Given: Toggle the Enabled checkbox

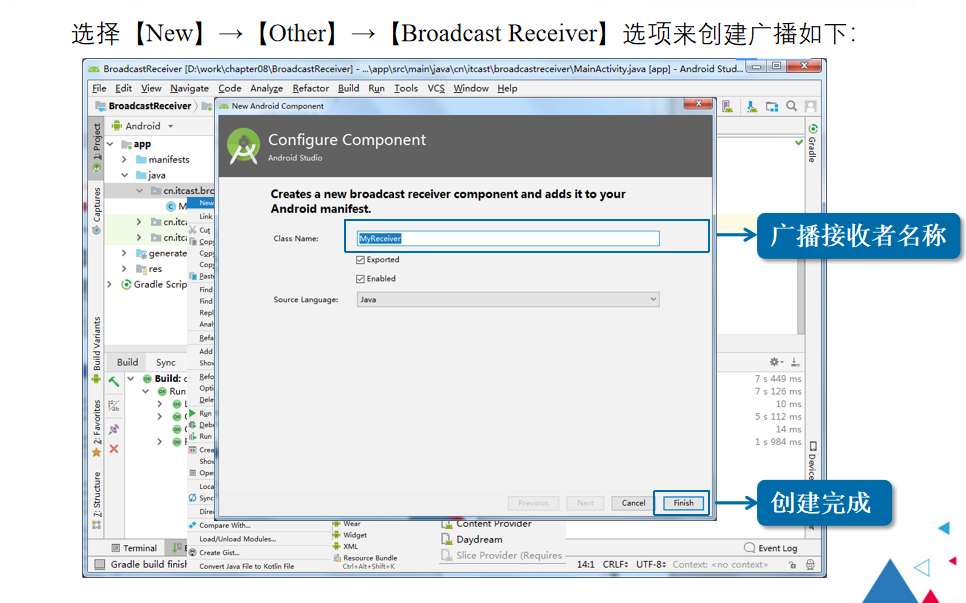Looking at the screenshot, I should point(360,279).
